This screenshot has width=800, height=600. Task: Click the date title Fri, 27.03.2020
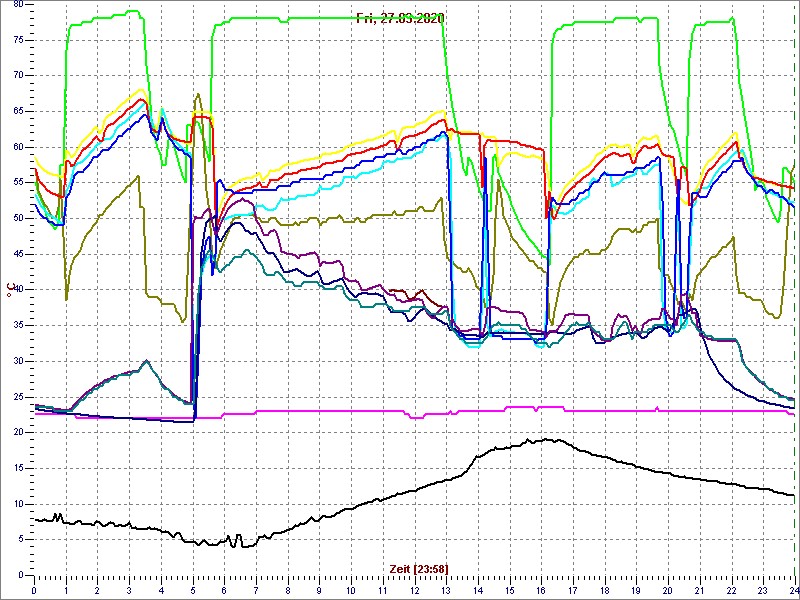401,18
